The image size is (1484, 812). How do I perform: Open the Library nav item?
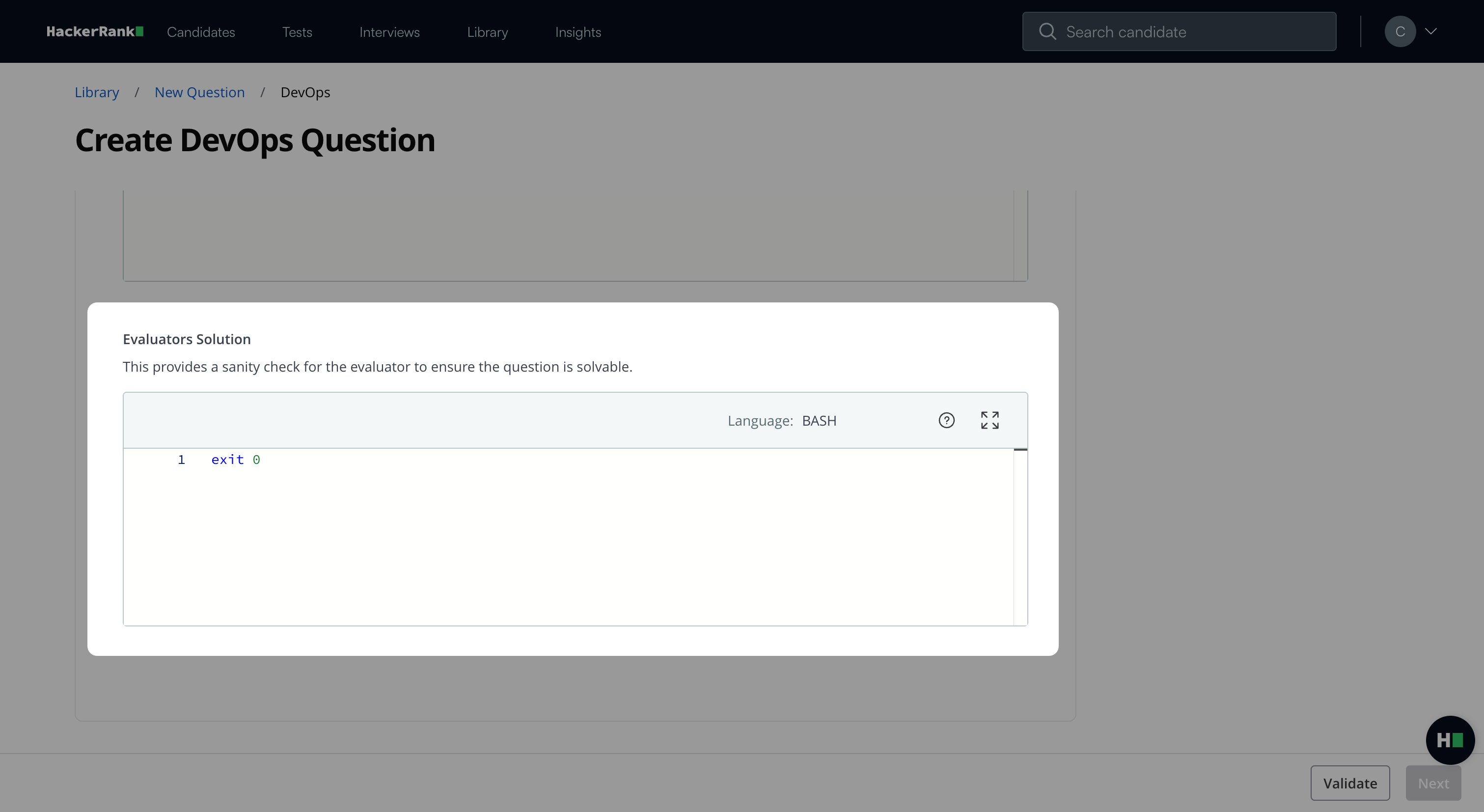487,32
